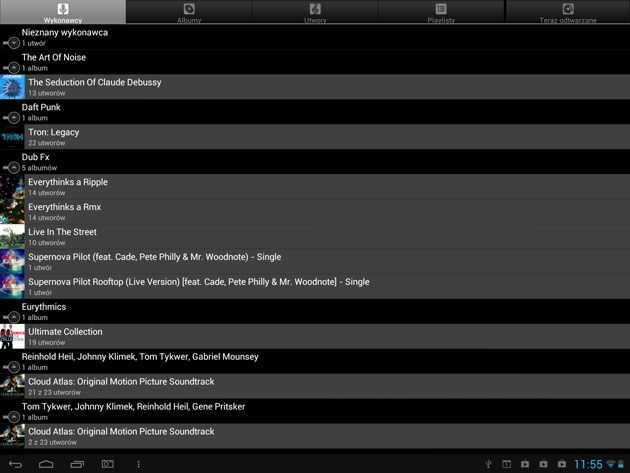The height and width of the screenshot is (473, 630).
Task: Select Supernova Pilot (feat. Cade) single title
Action: point(154,257)
